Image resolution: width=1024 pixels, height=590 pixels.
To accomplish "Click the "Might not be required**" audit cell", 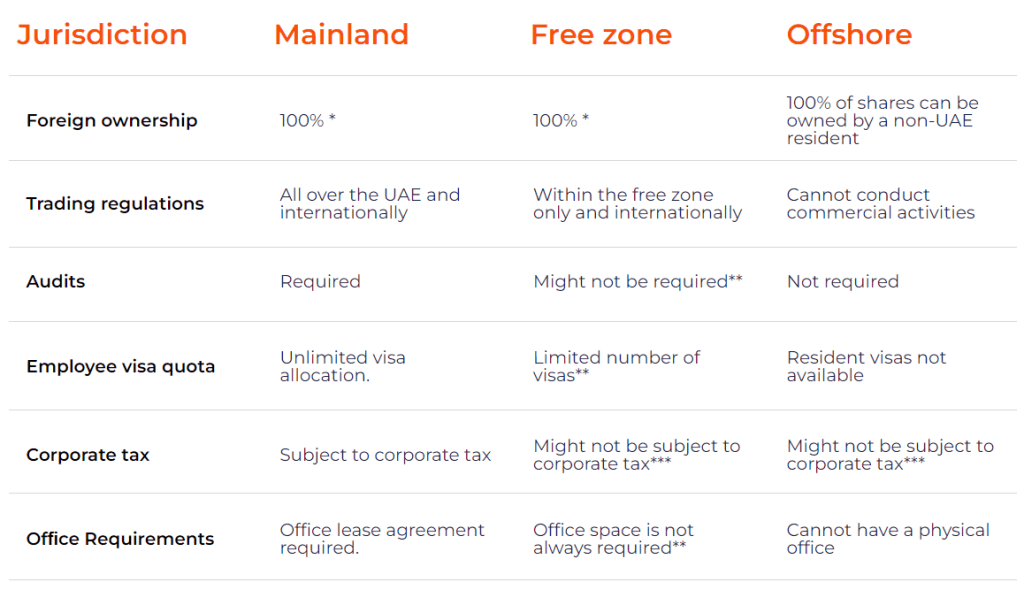I will [637, 282].
